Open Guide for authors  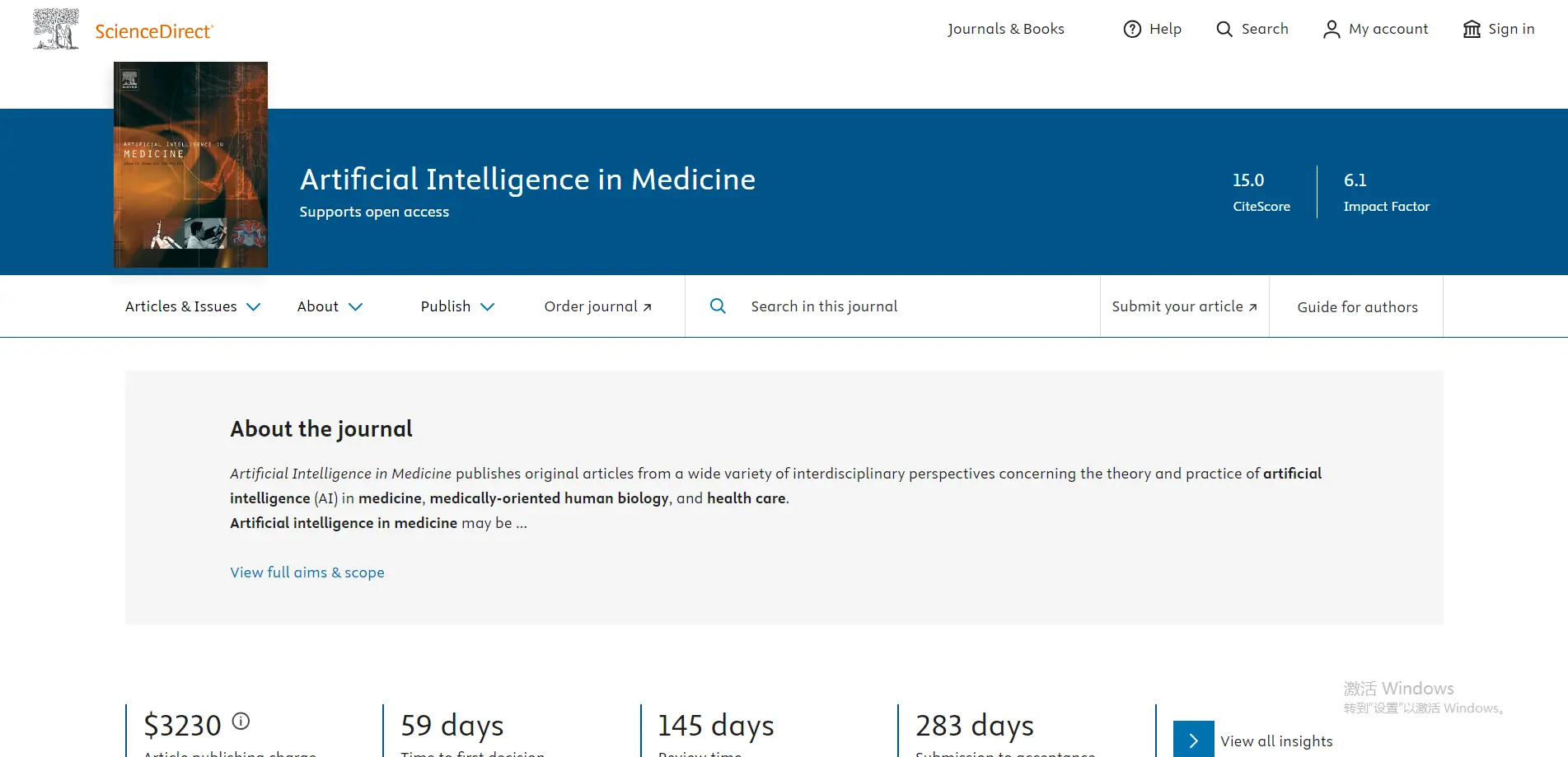[1357, 307]
